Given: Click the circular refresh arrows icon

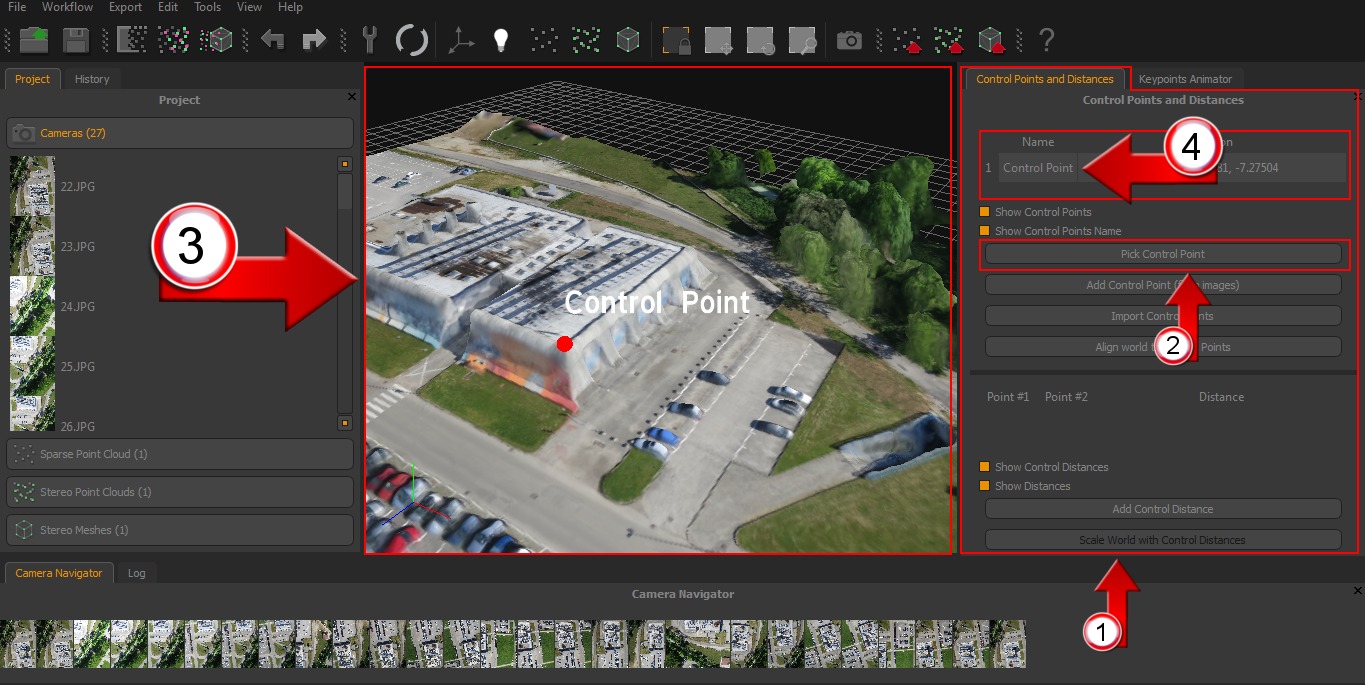Looking at the screenshot, I should click(411, 40).
